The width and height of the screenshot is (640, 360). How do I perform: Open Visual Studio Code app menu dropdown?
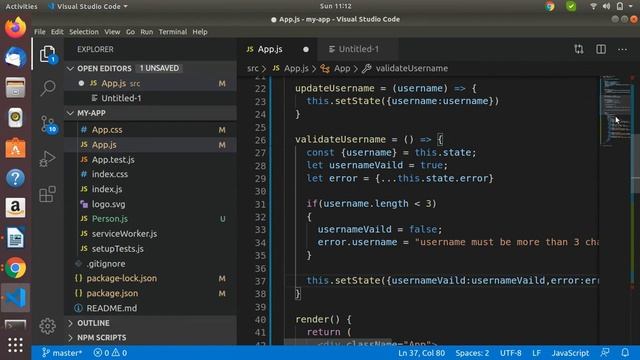(x=88, y=6)
